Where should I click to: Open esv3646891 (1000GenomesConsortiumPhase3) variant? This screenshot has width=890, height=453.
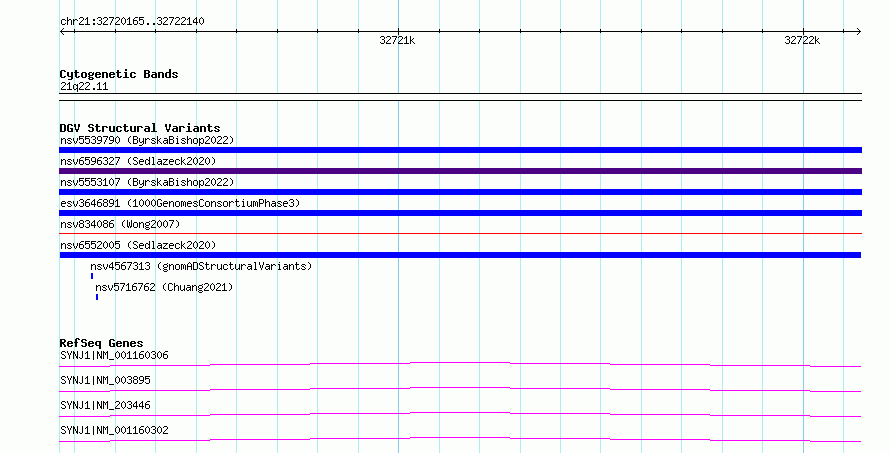[x=180, y=203]
